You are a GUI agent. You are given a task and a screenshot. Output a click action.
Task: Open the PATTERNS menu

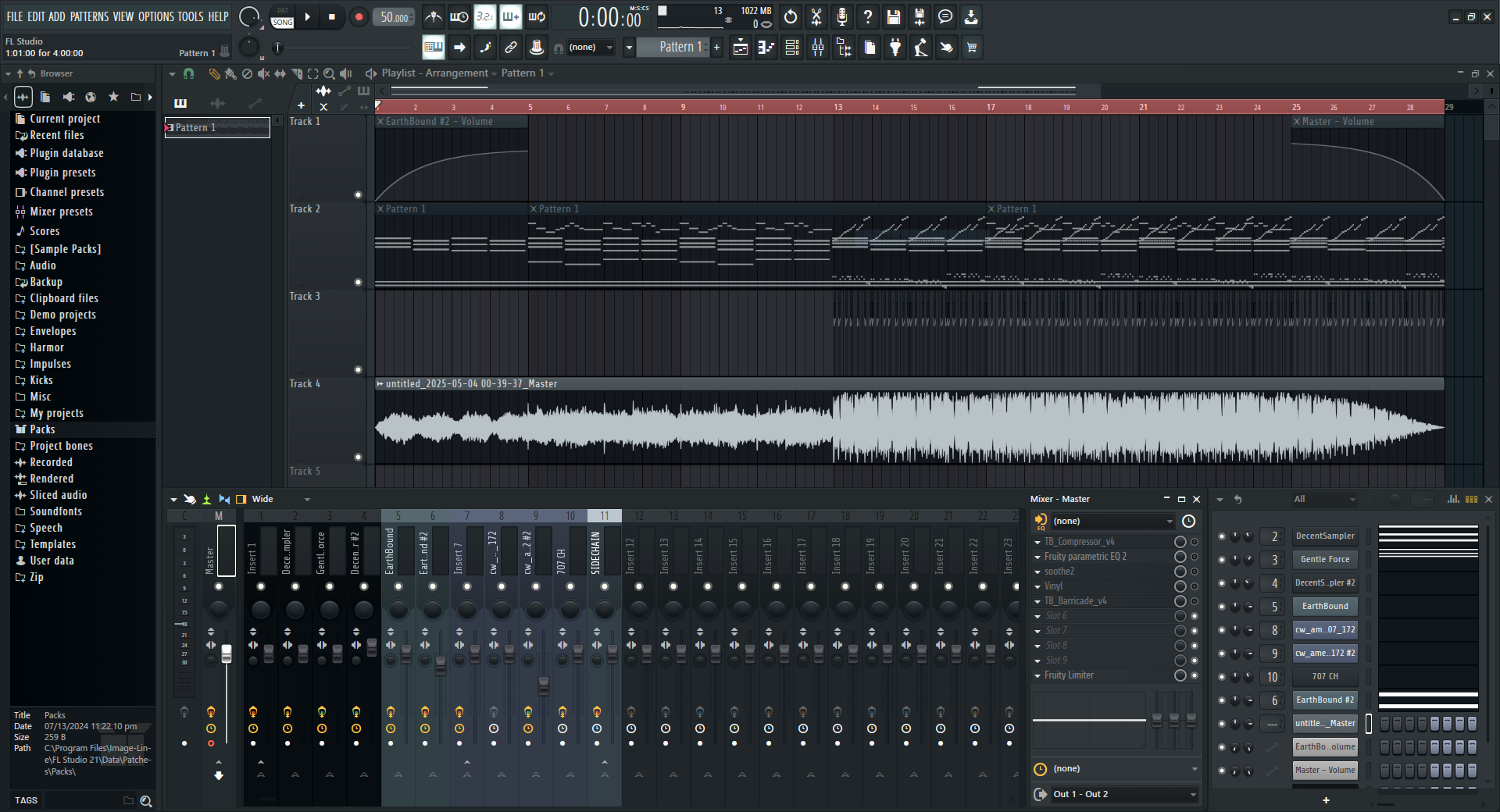pos(89,16)
